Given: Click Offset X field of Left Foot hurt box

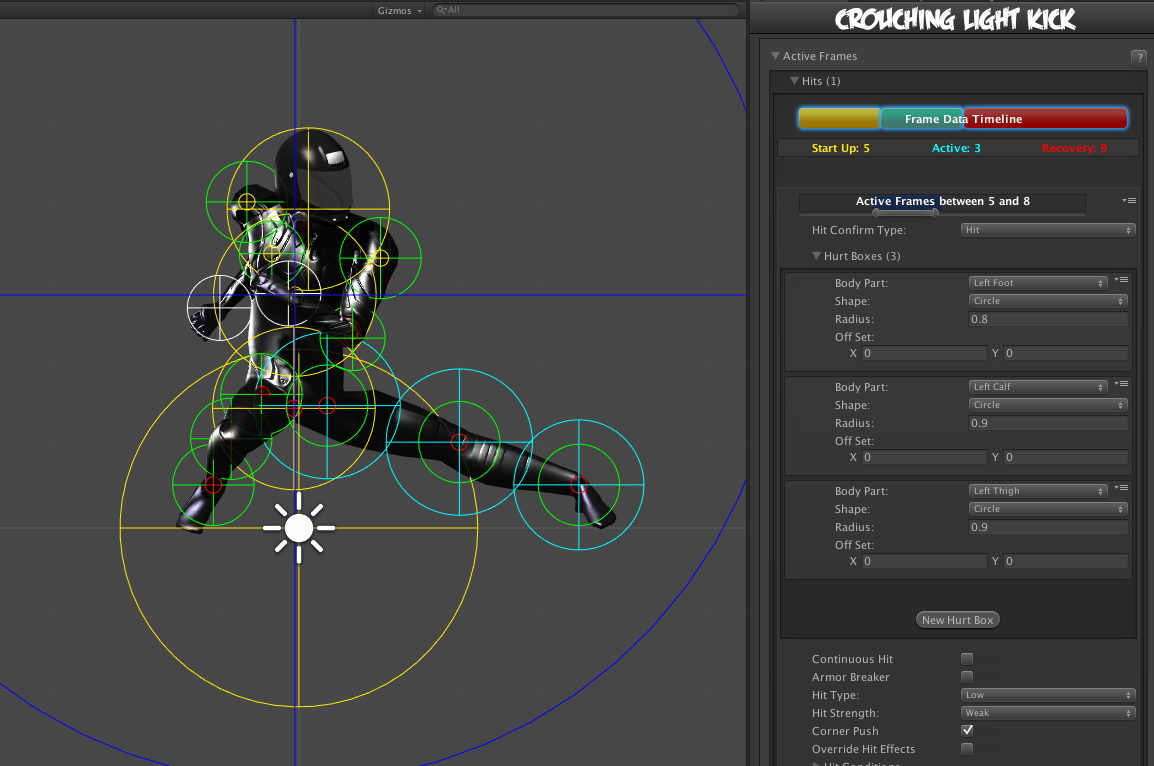Looking at the screenshot, I should pyautogui.click(x=924, y=353).
